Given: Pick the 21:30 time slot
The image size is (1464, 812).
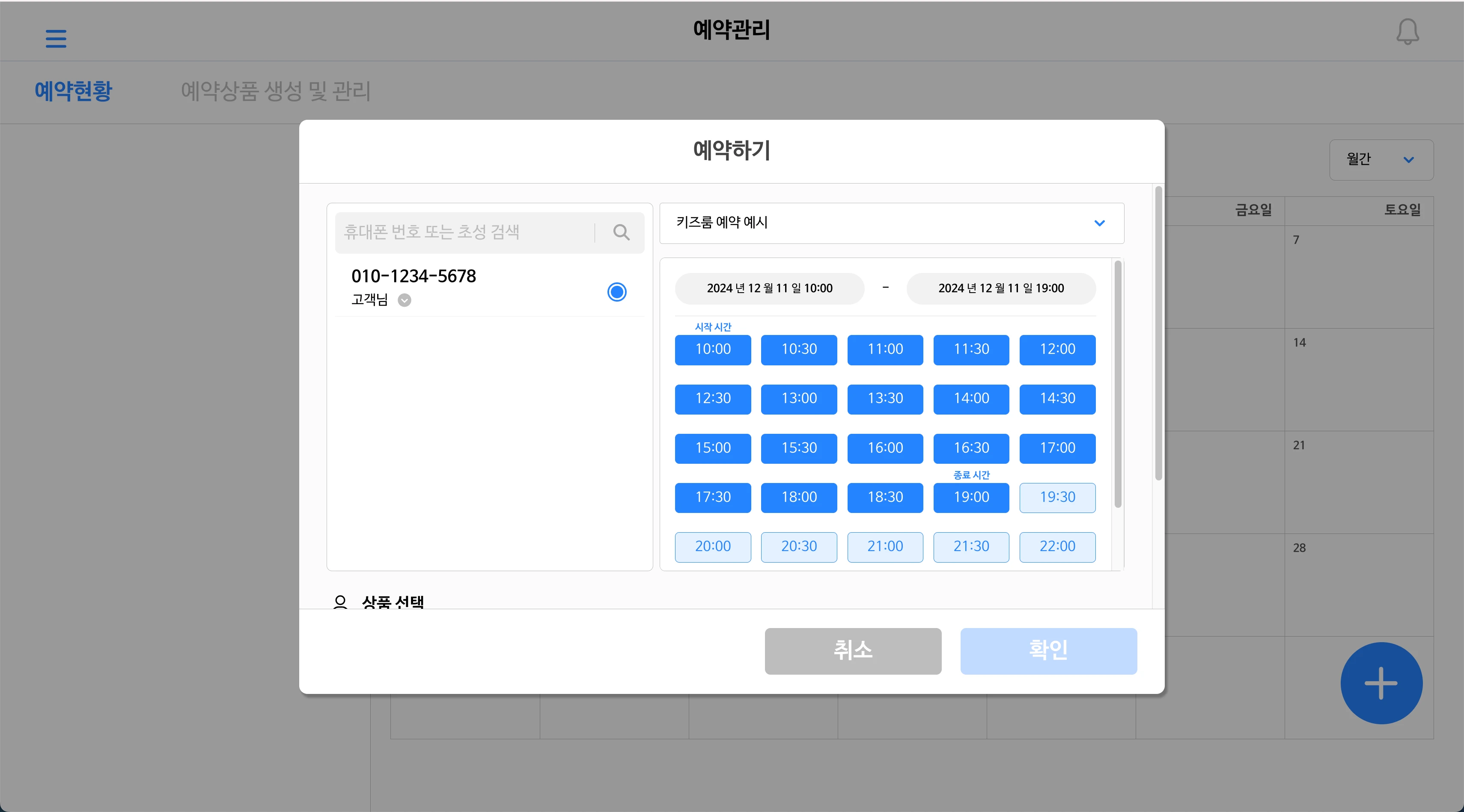Looking at the screenshot, I should (971, 547).
